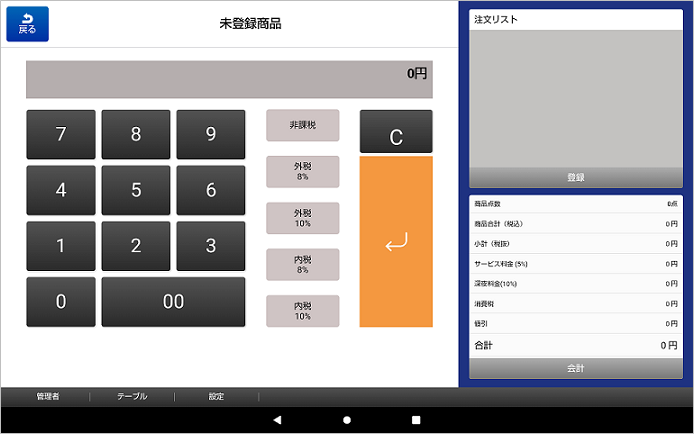This screenshot has height=434, width=694.
Task: Click the 会計 checkout button
Action: tap(575, 368)
